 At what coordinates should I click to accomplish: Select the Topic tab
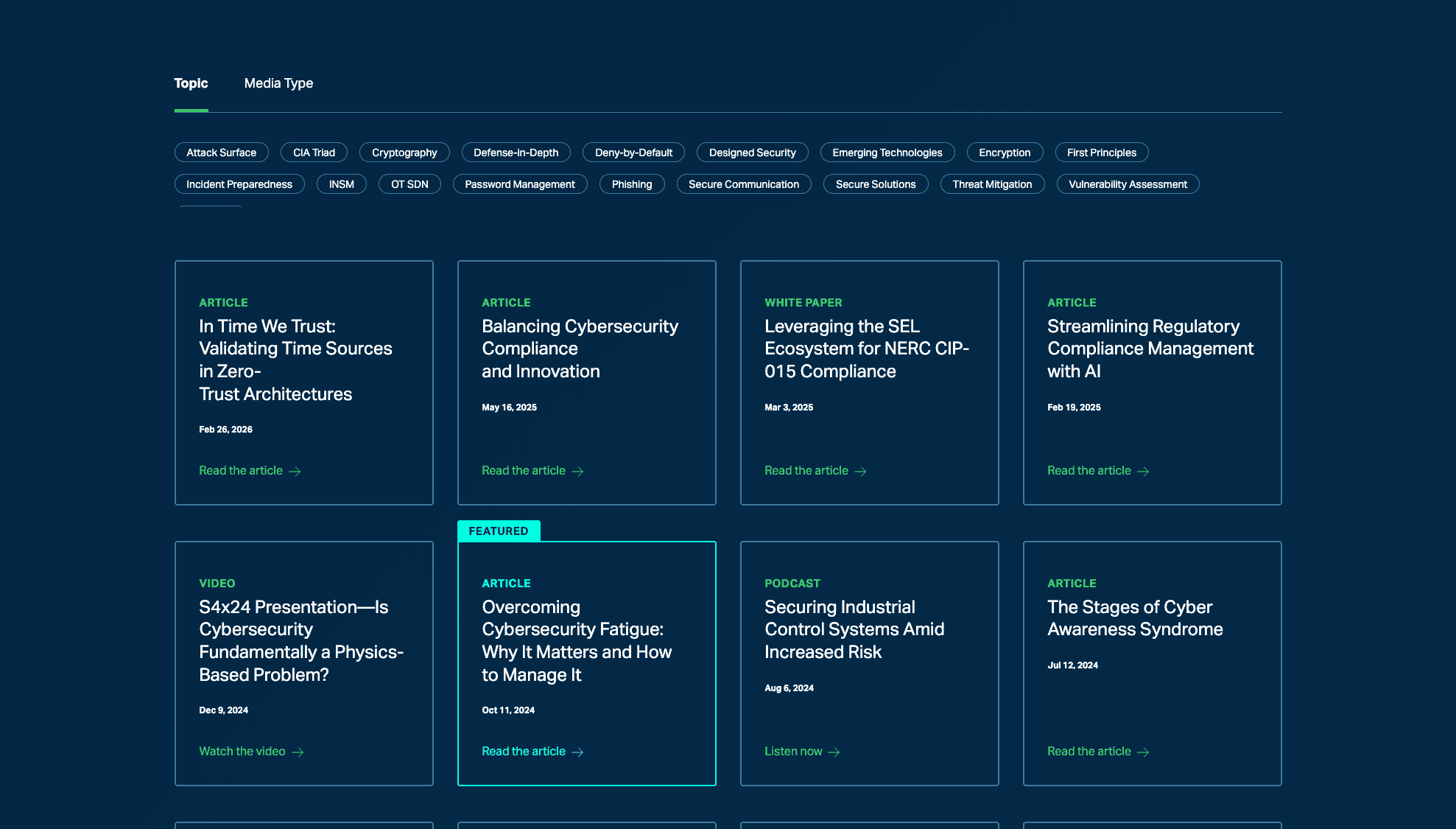[191, 83]
